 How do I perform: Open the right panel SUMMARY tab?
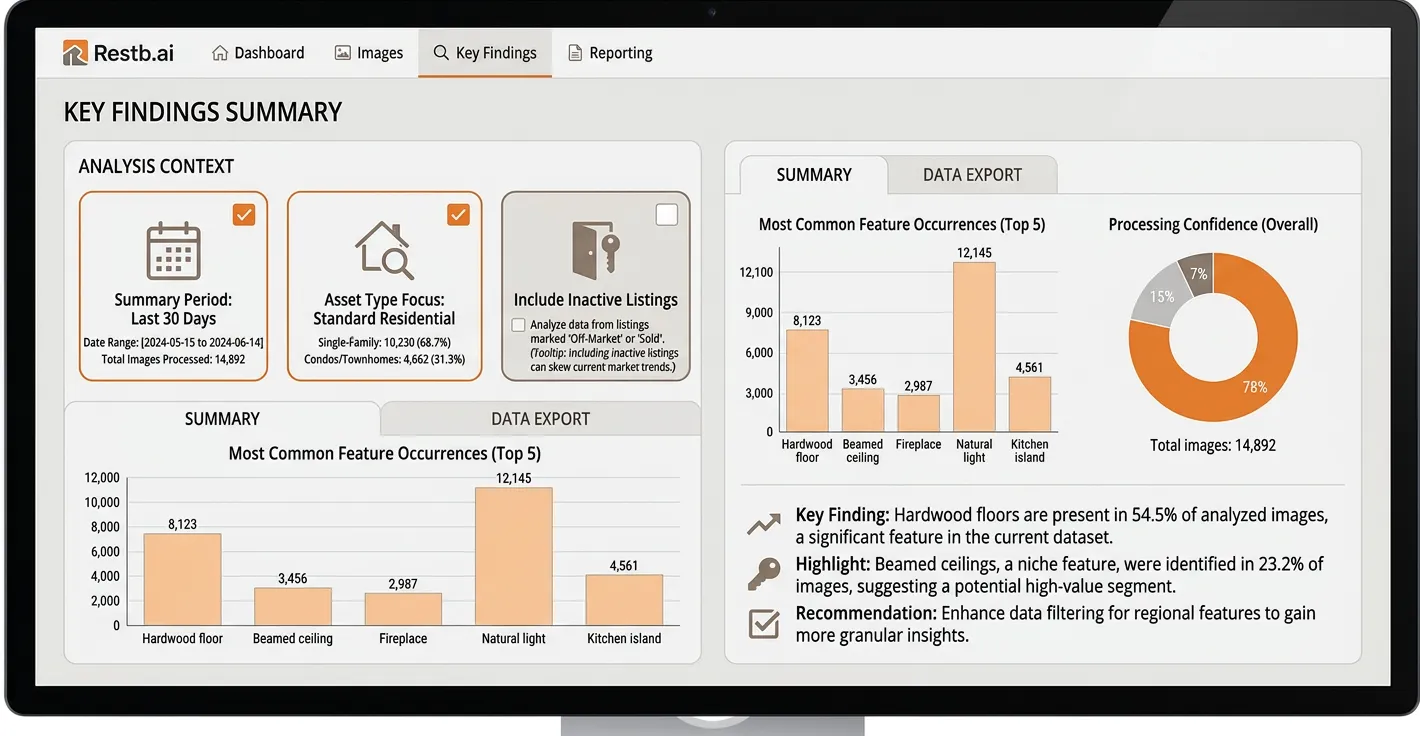click(813, 174)
